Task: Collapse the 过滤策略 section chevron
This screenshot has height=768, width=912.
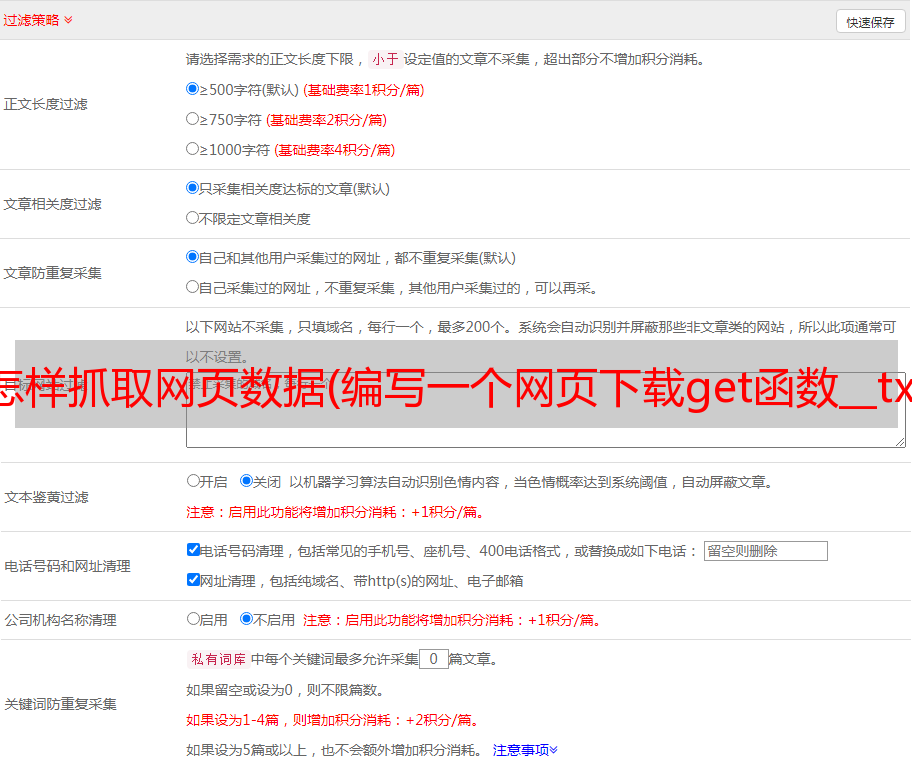Action: click(68, 20)
